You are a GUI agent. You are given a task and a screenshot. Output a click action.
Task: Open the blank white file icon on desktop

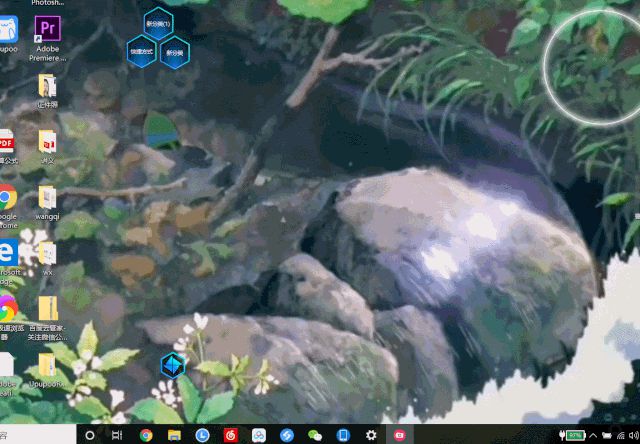point(7,364)
